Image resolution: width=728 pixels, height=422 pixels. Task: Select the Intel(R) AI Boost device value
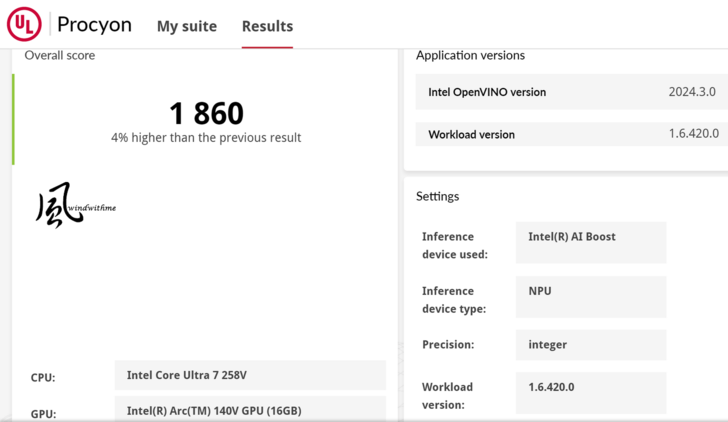(x=590, y=243)
